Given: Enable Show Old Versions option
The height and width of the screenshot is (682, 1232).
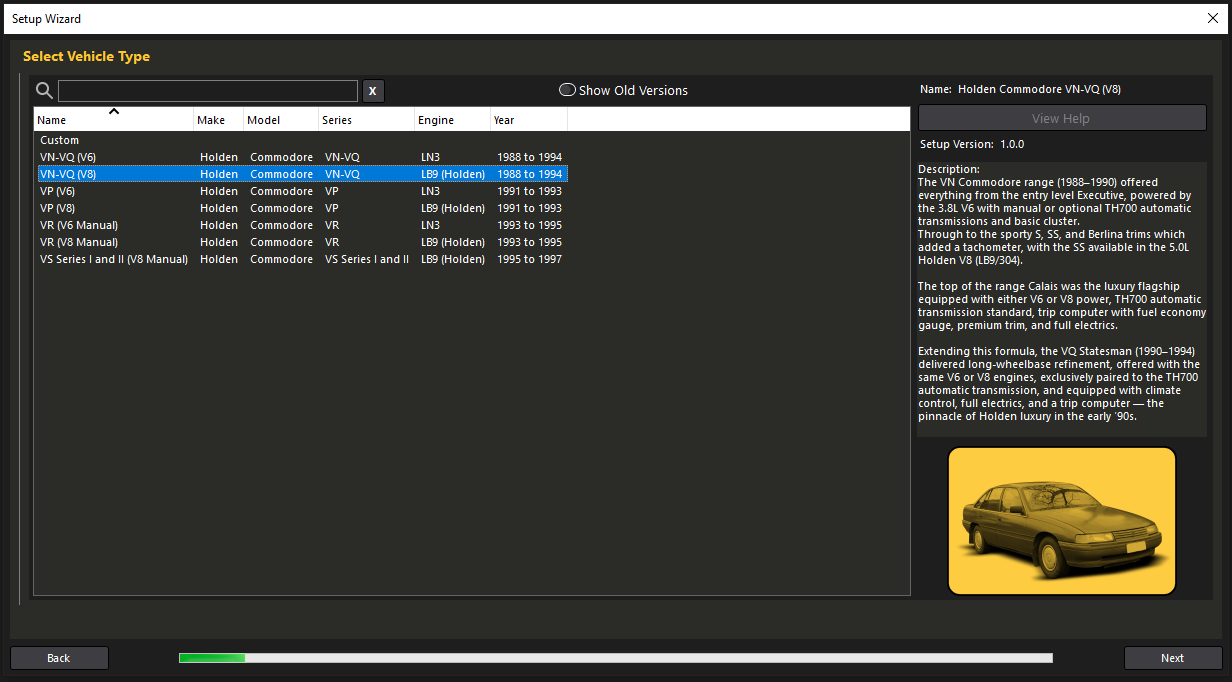Looking at the screenshot, I should [568, 90].
